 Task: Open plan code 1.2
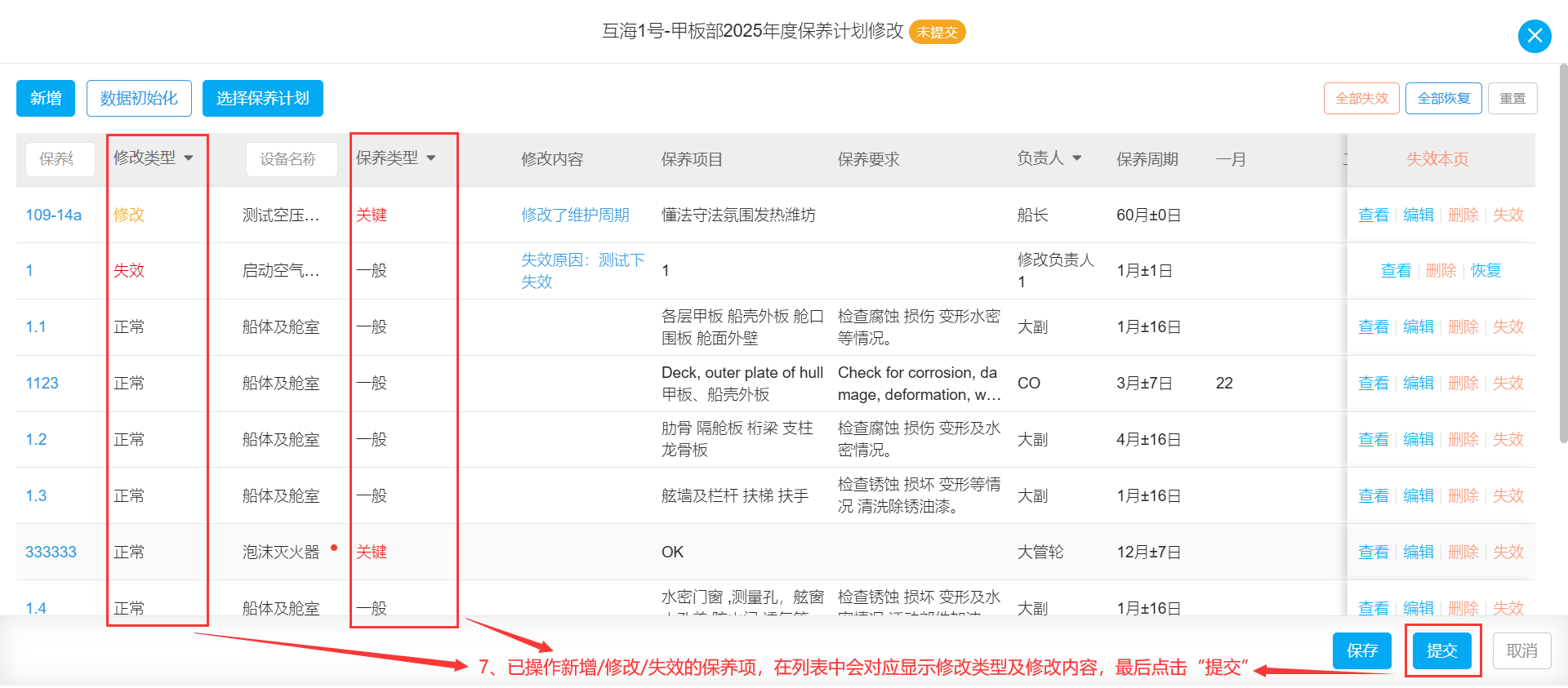click(x=36, y=439)
